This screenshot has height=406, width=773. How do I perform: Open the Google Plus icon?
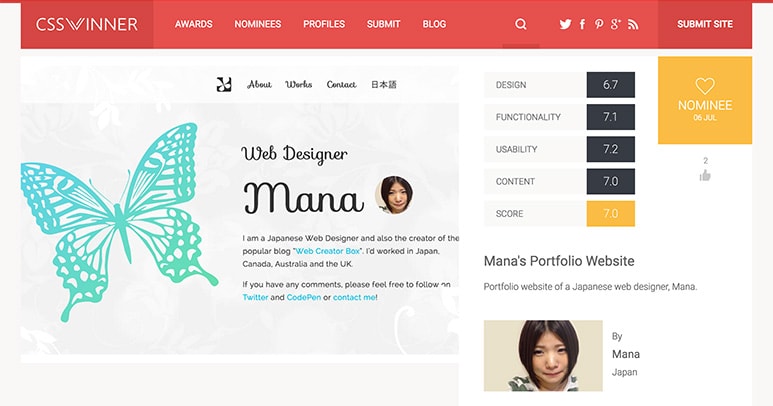[616, 24]
